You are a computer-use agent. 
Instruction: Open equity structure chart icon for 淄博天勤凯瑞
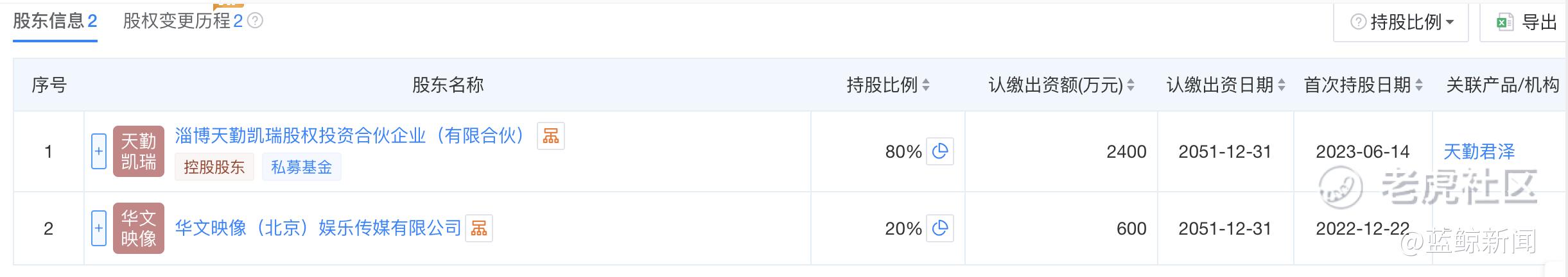pos(550,136)
